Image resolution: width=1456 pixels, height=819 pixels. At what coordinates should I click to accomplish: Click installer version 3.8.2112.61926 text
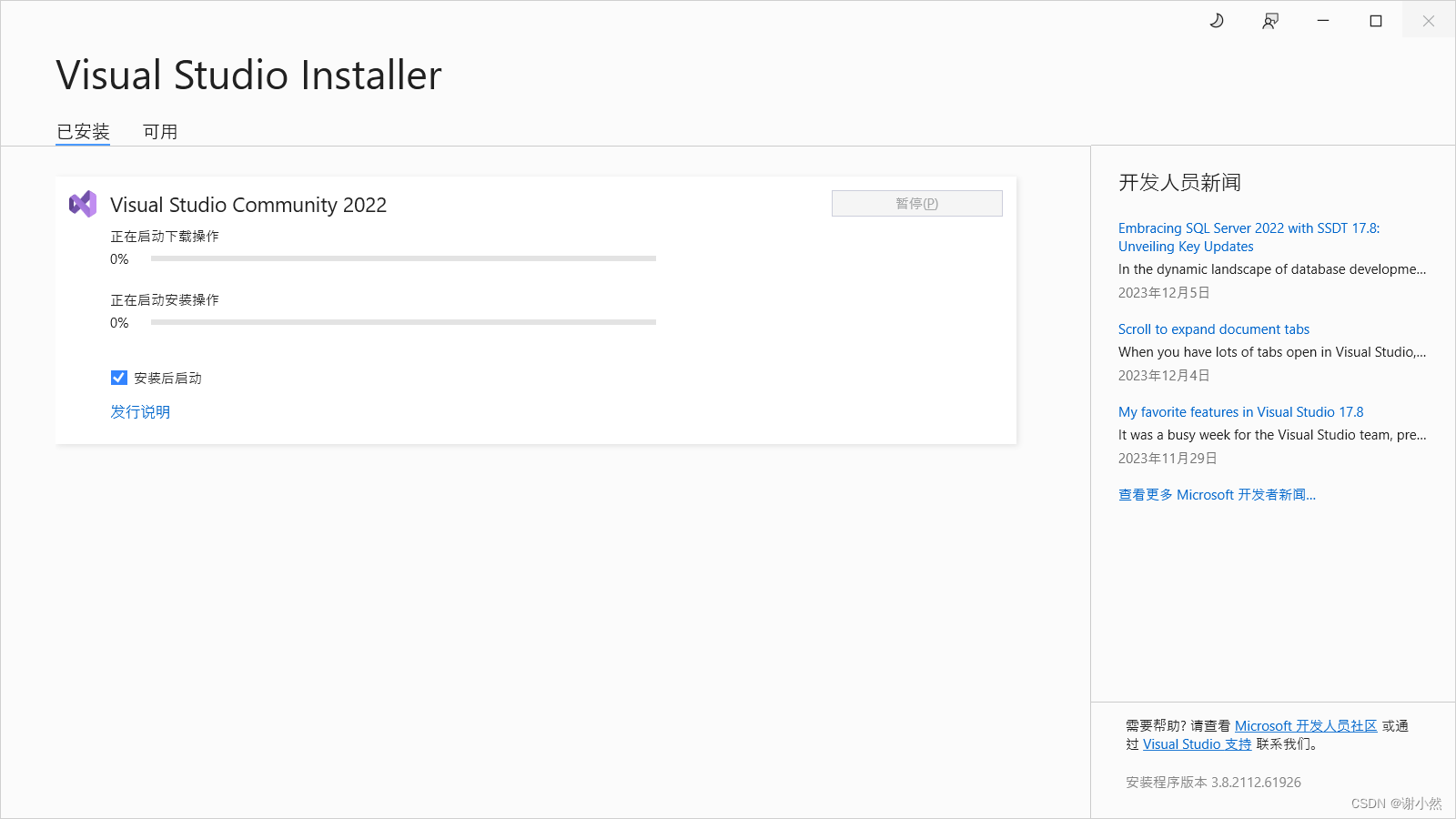(x=1213, y=783)
